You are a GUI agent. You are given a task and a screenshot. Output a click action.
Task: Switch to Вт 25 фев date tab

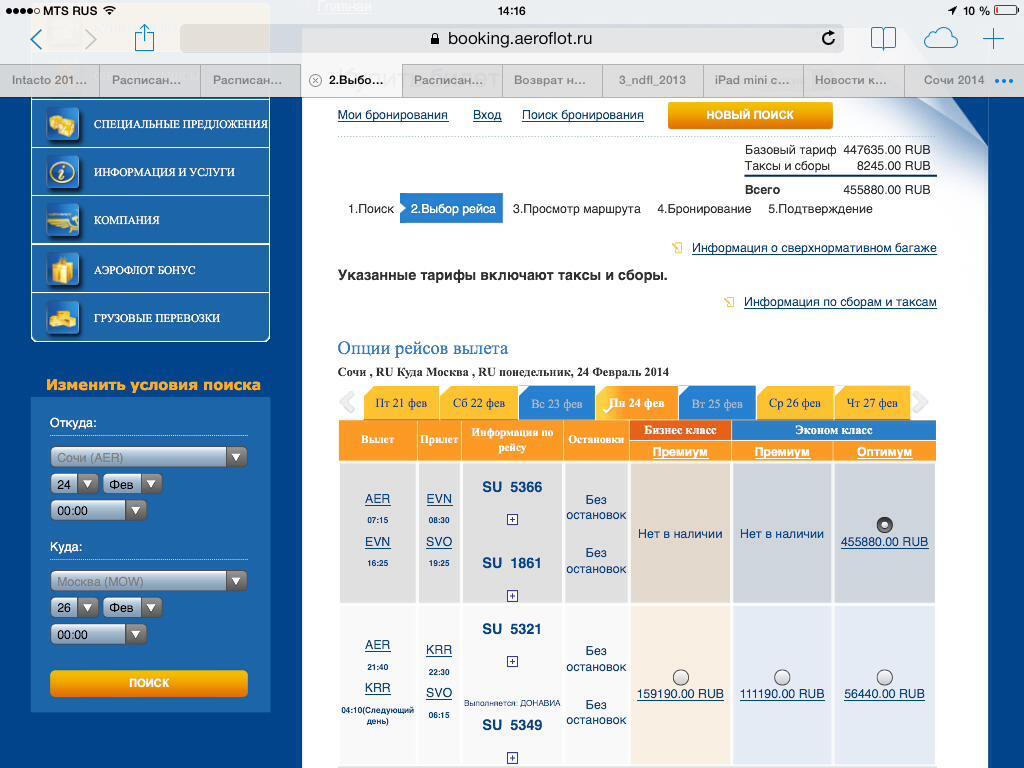717,403
